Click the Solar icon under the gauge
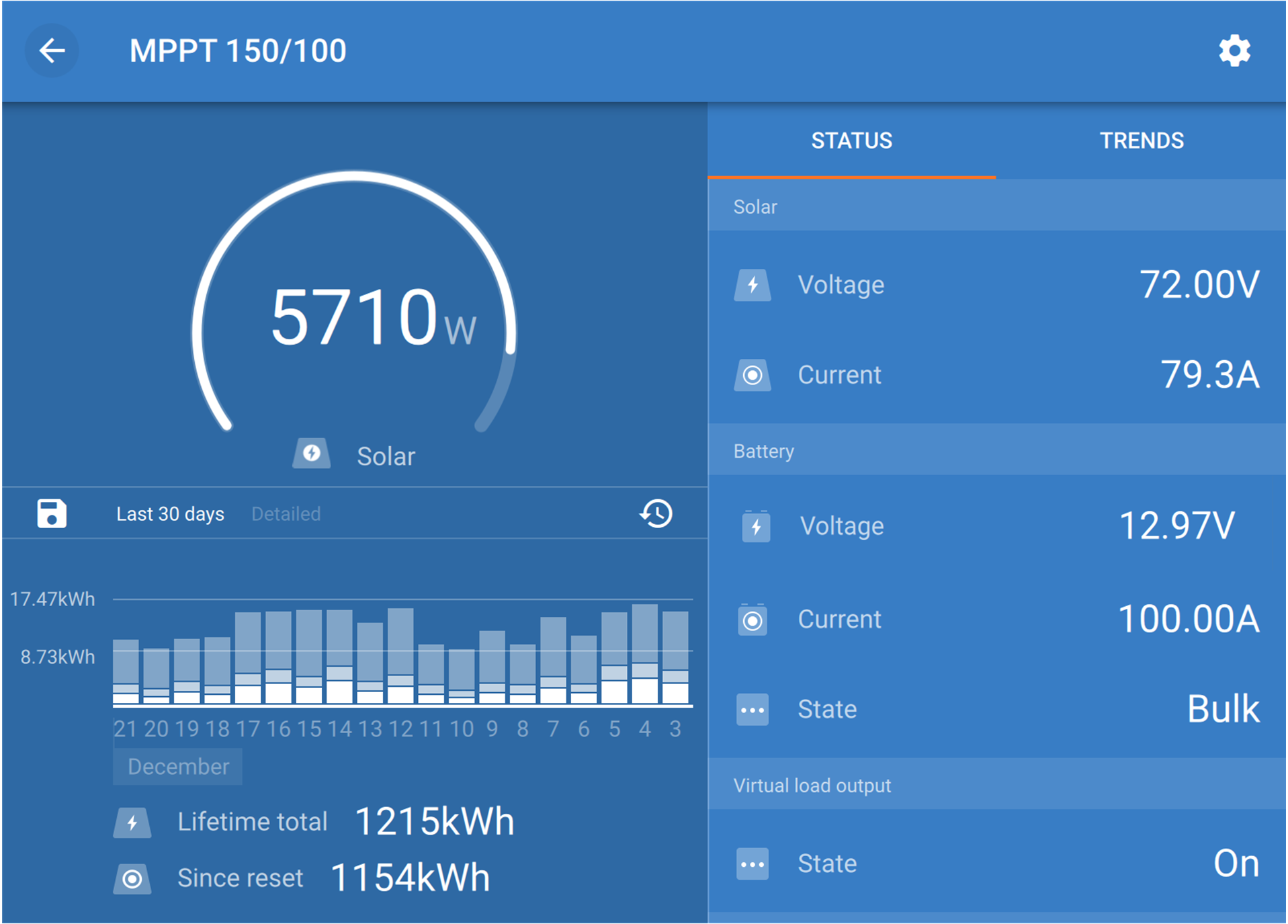This screenshot has width=1288, height=924. pos(311,454)
